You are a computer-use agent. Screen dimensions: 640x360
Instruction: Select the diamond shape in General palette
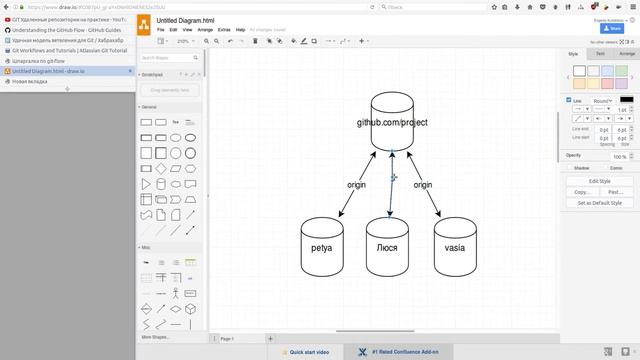click(x=161, y=169)
